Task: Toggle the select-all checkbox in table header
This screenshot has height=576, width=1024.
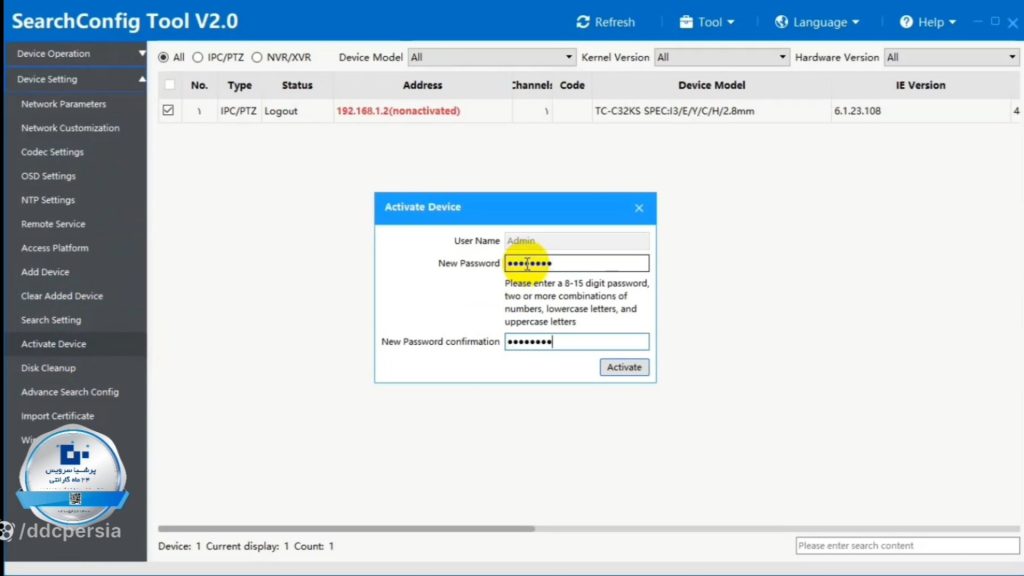Action: (170, 85)
